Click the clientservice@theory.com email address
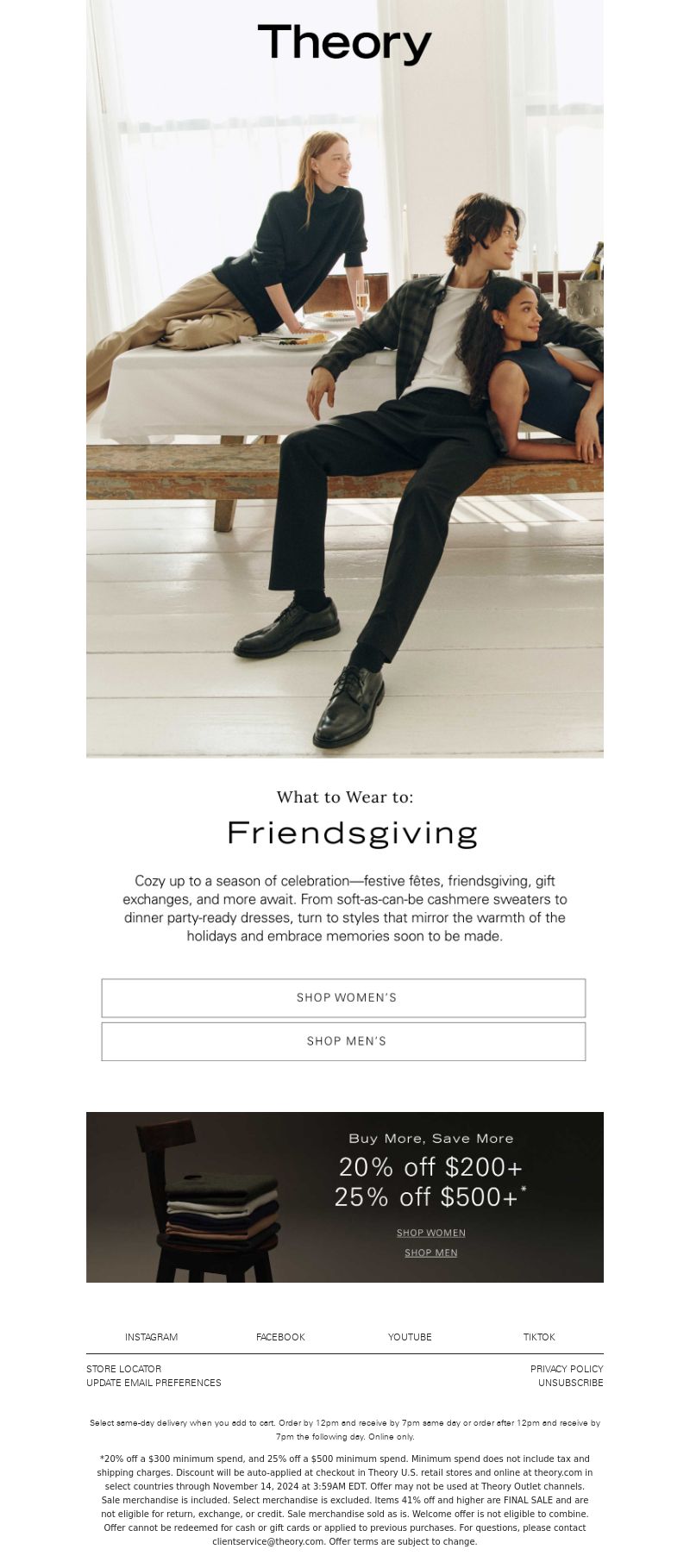This screenshot has width=690, height=1568. tap(268, 1541)
